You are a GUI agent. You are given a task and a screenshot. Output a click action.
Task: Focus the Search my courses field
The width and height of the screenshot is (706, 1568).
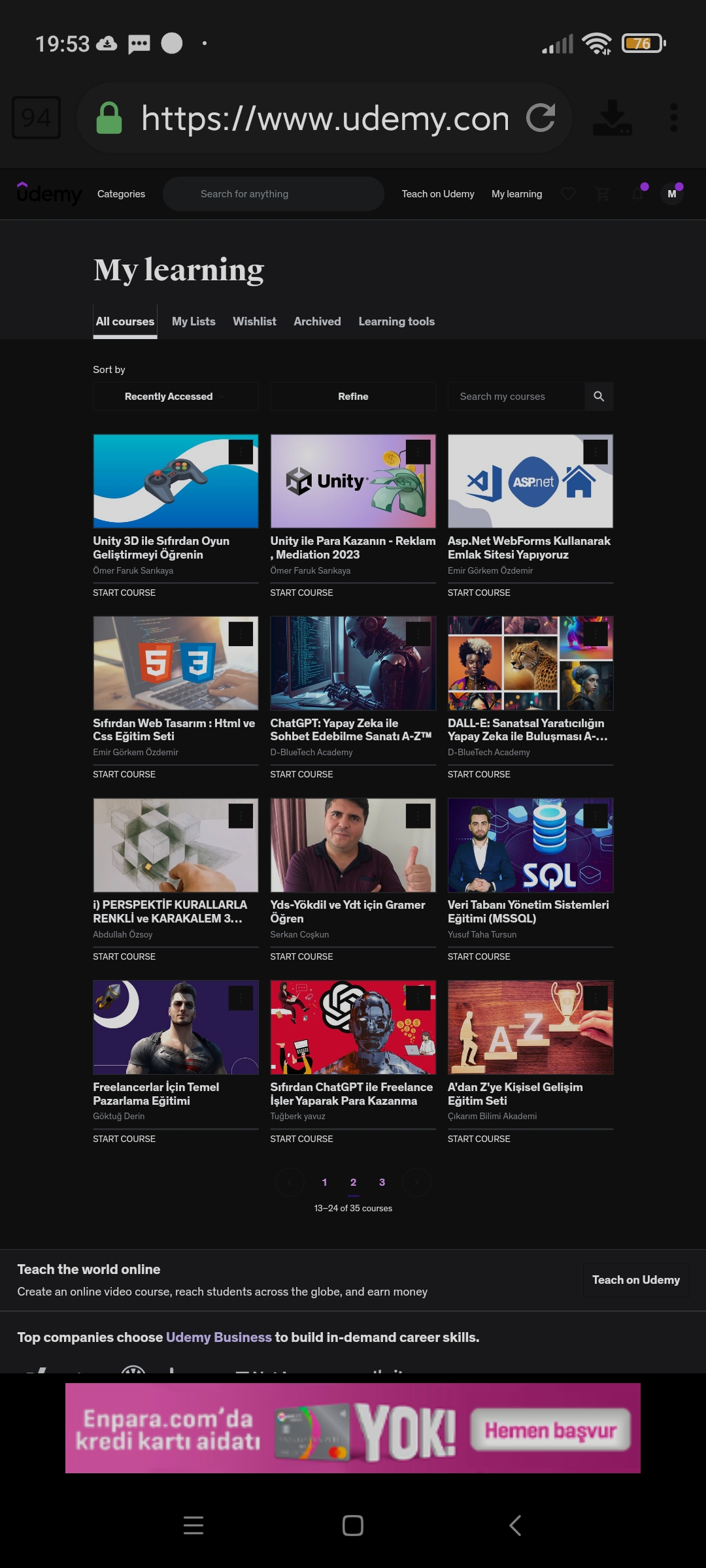tap(516, 397)
